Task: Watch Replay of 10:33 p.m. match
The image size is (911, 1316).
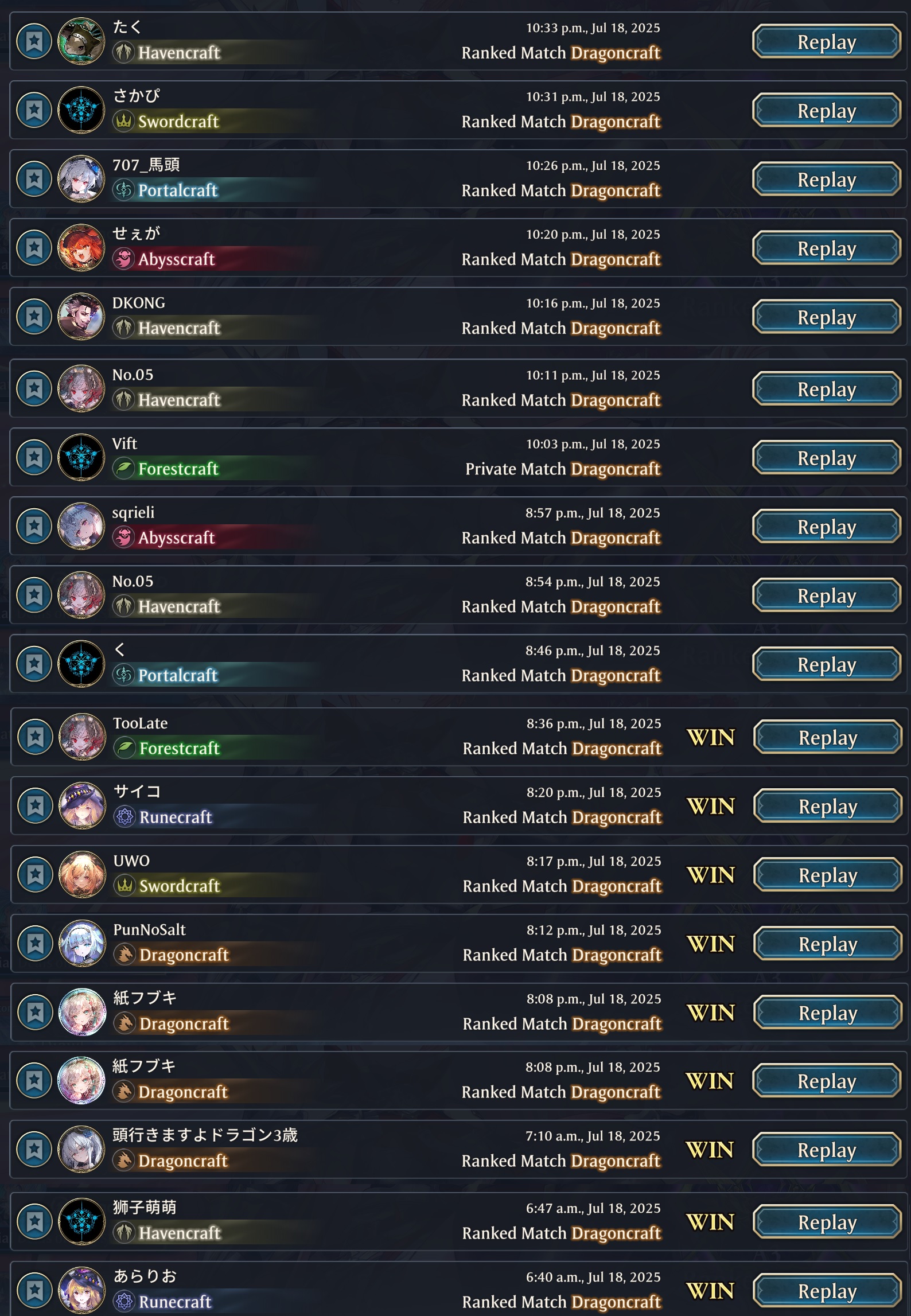Action: pyautogui.click(x=827, y=41)
